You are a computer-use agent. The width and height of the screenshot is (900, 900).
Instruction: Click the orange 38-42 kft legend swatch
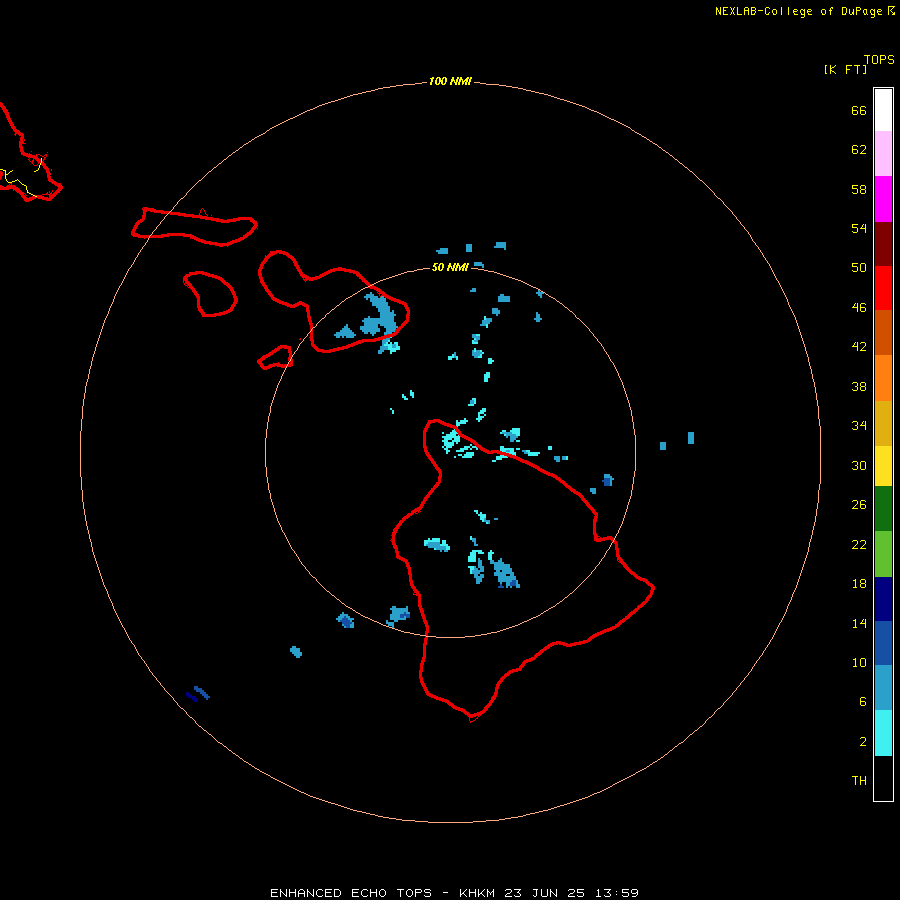[x=883, y=378]
